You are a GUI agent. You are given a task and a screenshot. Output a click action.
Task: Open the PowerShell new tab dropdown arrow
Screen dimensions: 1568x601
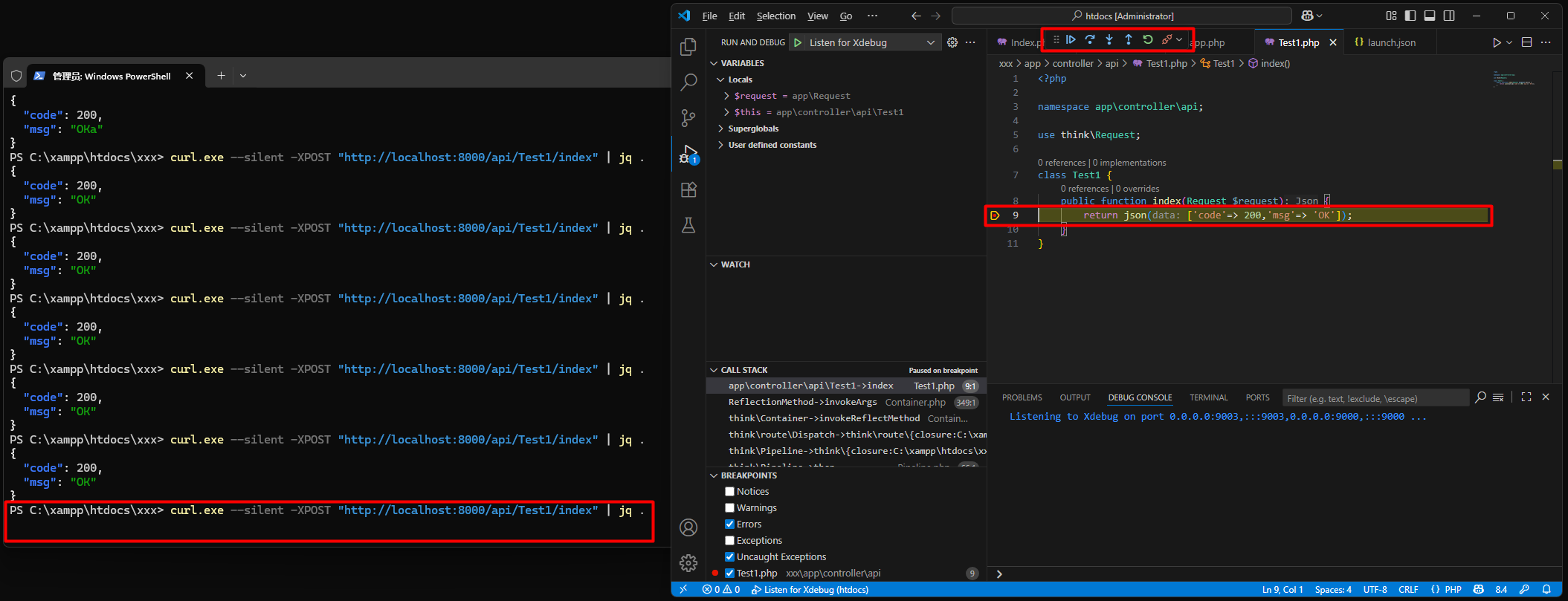243,76
